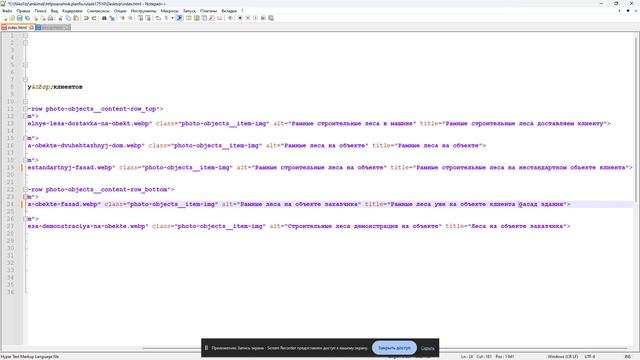Click the UTF-8 encoding status bar field

tap(590, 357)
